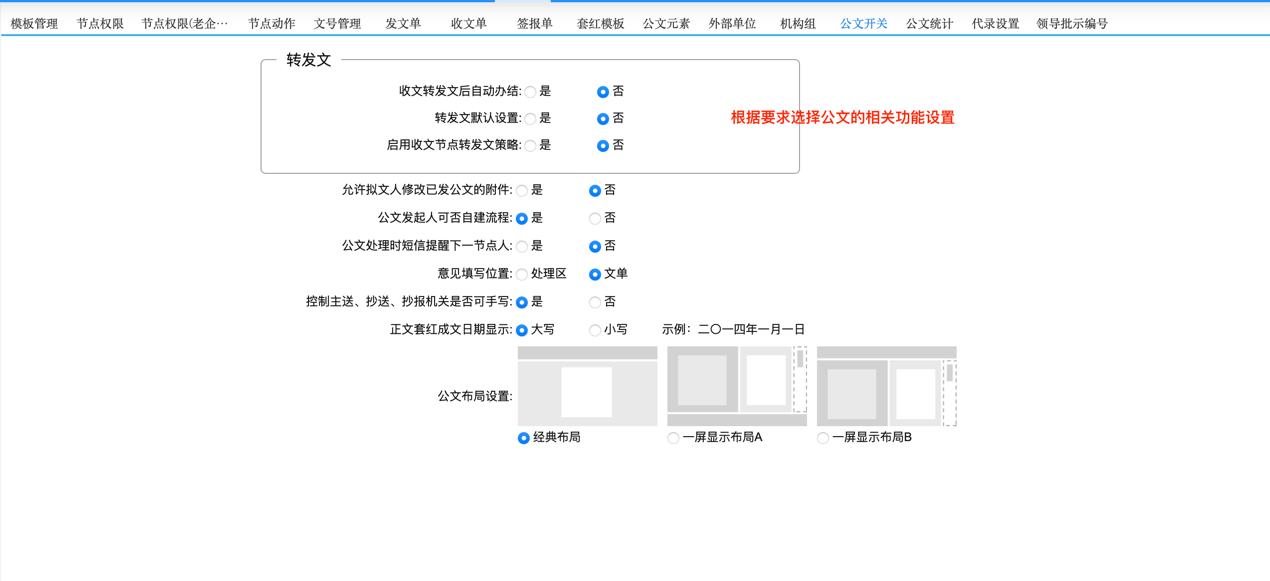Open the 模板管理 tab

click(33, 22)
